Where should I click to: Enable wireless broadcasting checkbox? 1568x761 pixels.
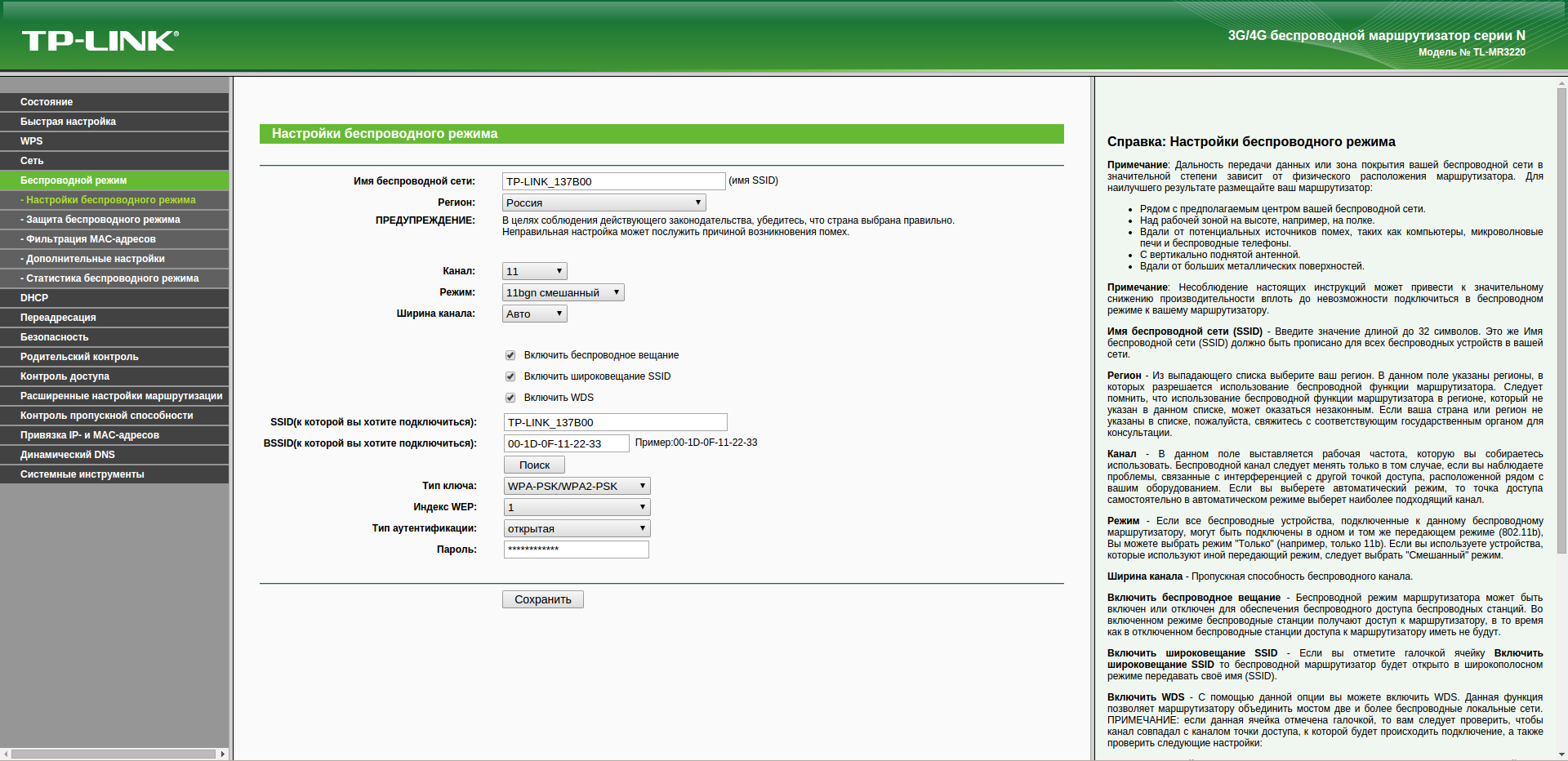pos(510,355)
